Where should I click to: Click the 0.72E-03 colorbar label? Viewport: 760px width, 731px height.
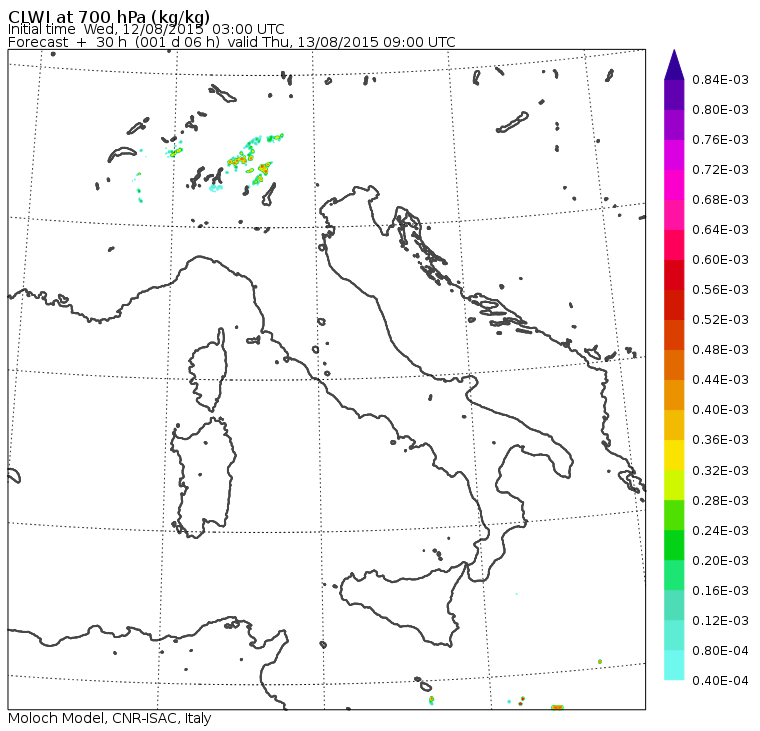(x=720, y=170)
